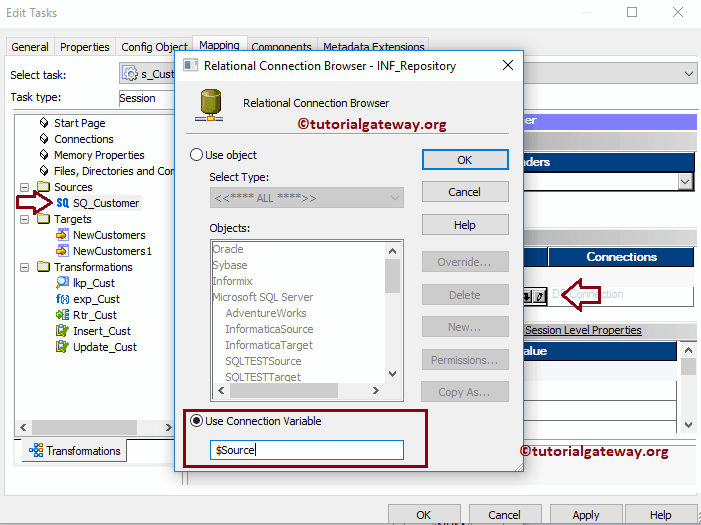The width and height of the screenshot is (701, 525).
Task: Click the Insert_Cust update strategy icon
Action: coord(62,331)
